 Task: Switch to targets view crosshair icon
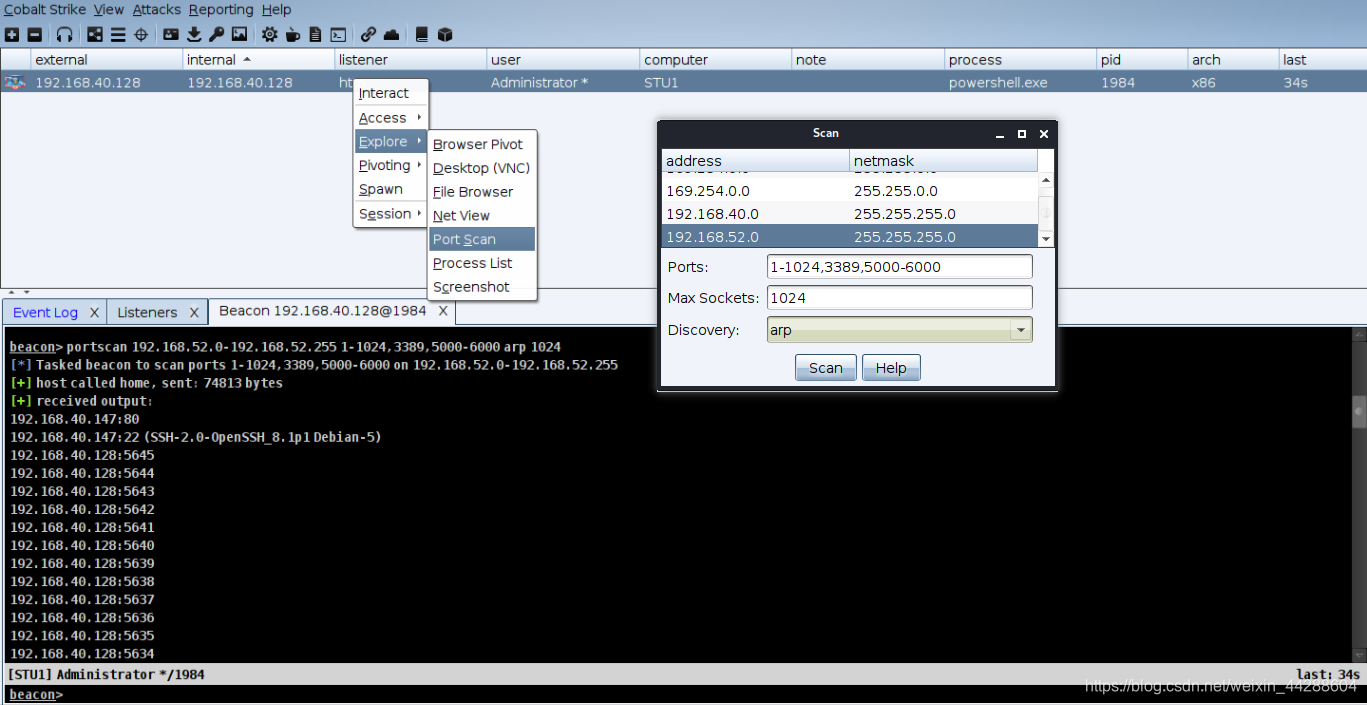[141, 34]
